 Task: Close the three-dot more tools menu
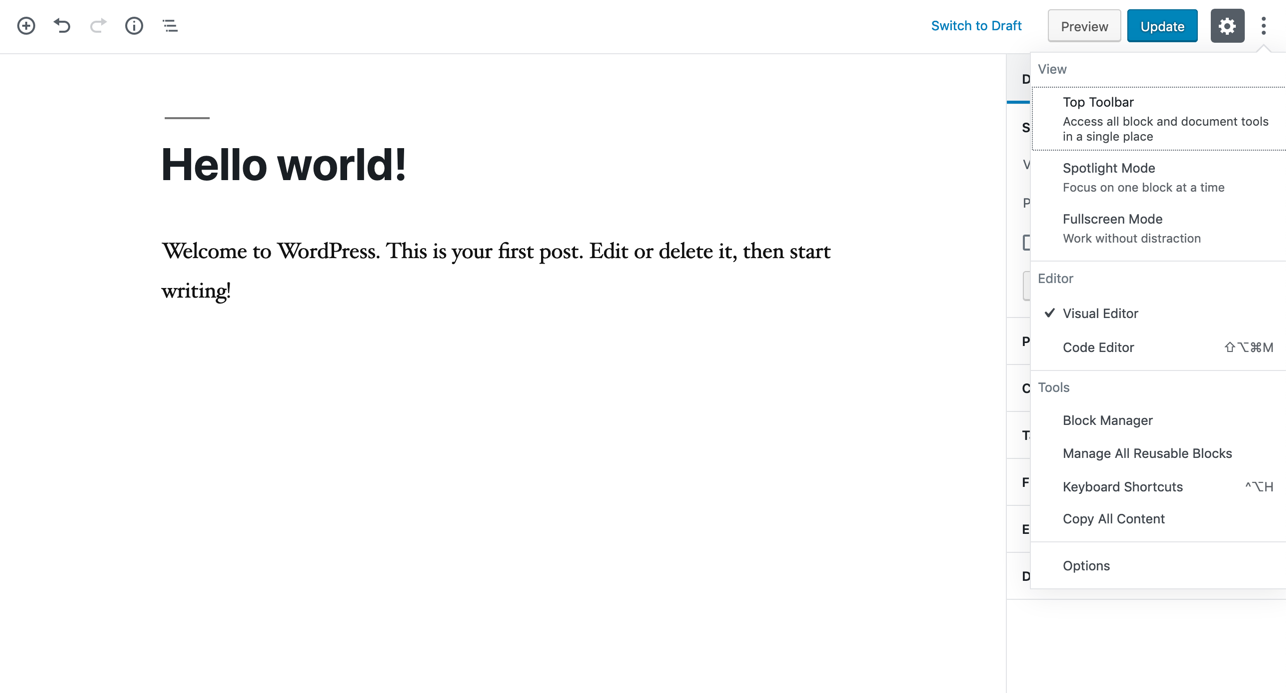[1264, 26]
